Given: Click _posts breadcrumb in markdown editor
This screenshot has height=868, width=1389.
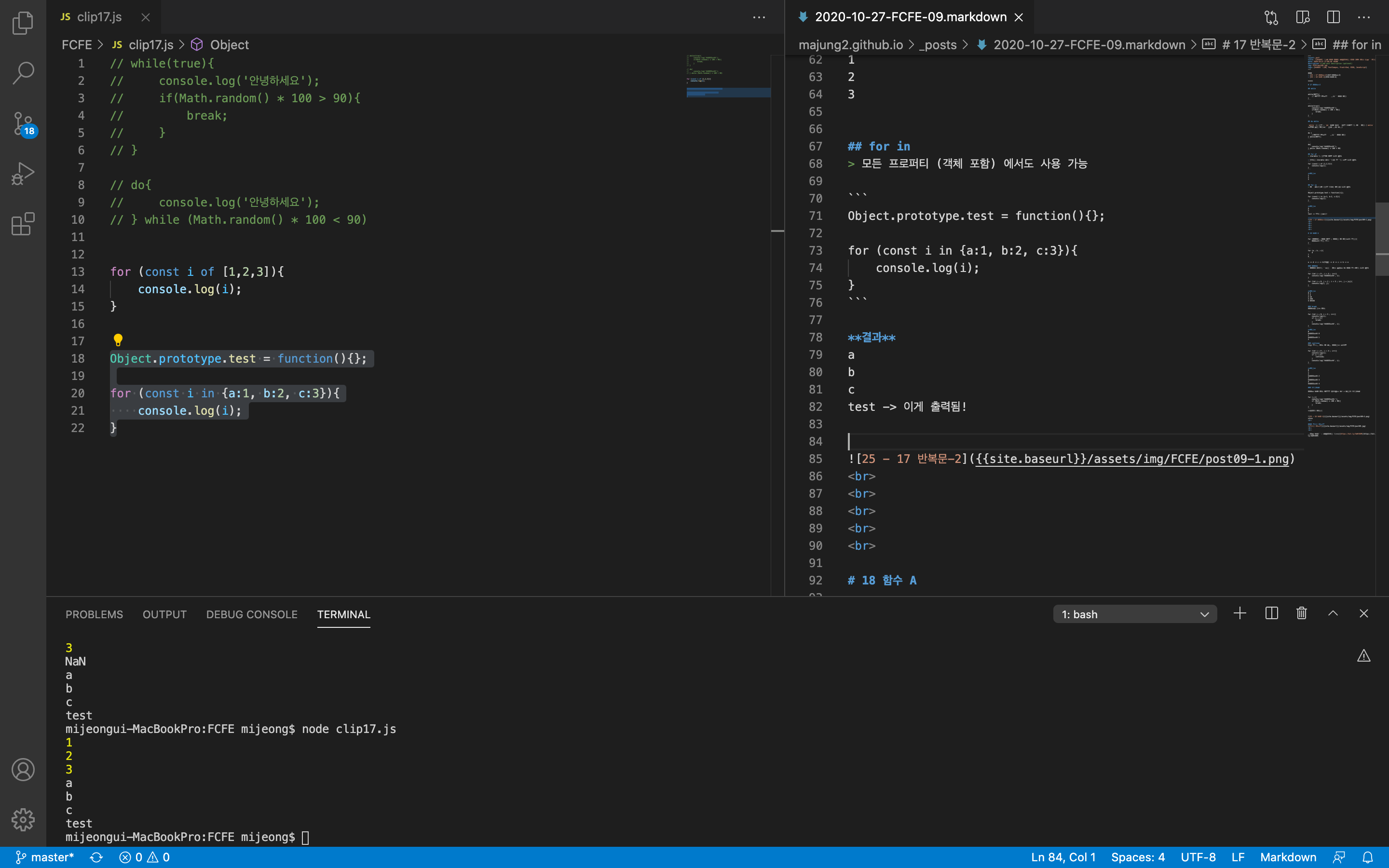Looking at the screenshot, I should coord(938,45).
